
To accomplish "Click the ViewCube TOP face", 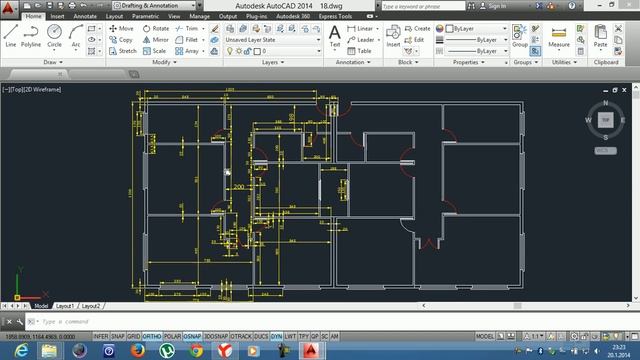I will [606, 120].
